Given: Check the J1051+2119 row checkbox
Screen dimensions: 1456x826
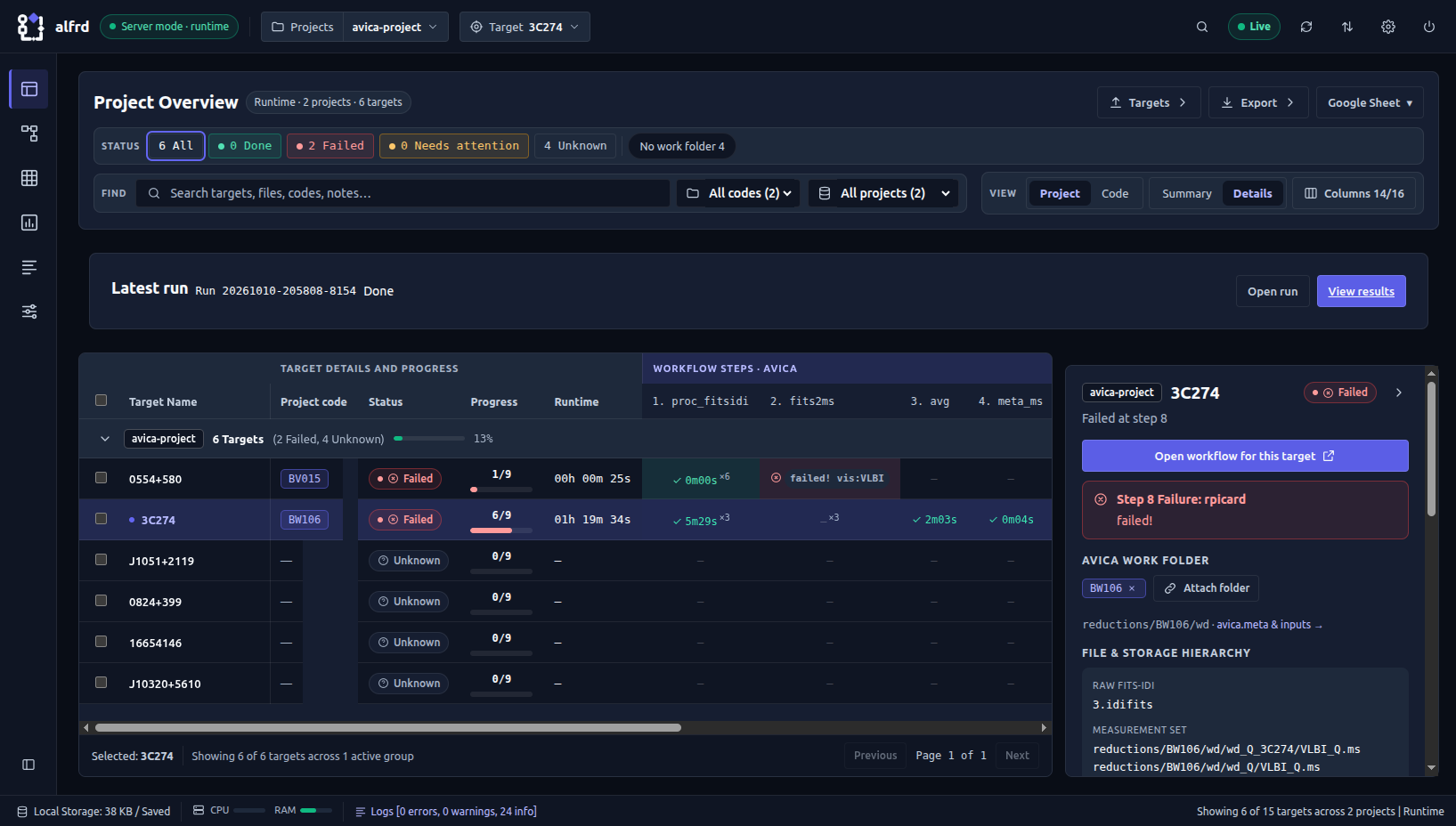Looking at the screenshot, I should (x=101, y=560).
